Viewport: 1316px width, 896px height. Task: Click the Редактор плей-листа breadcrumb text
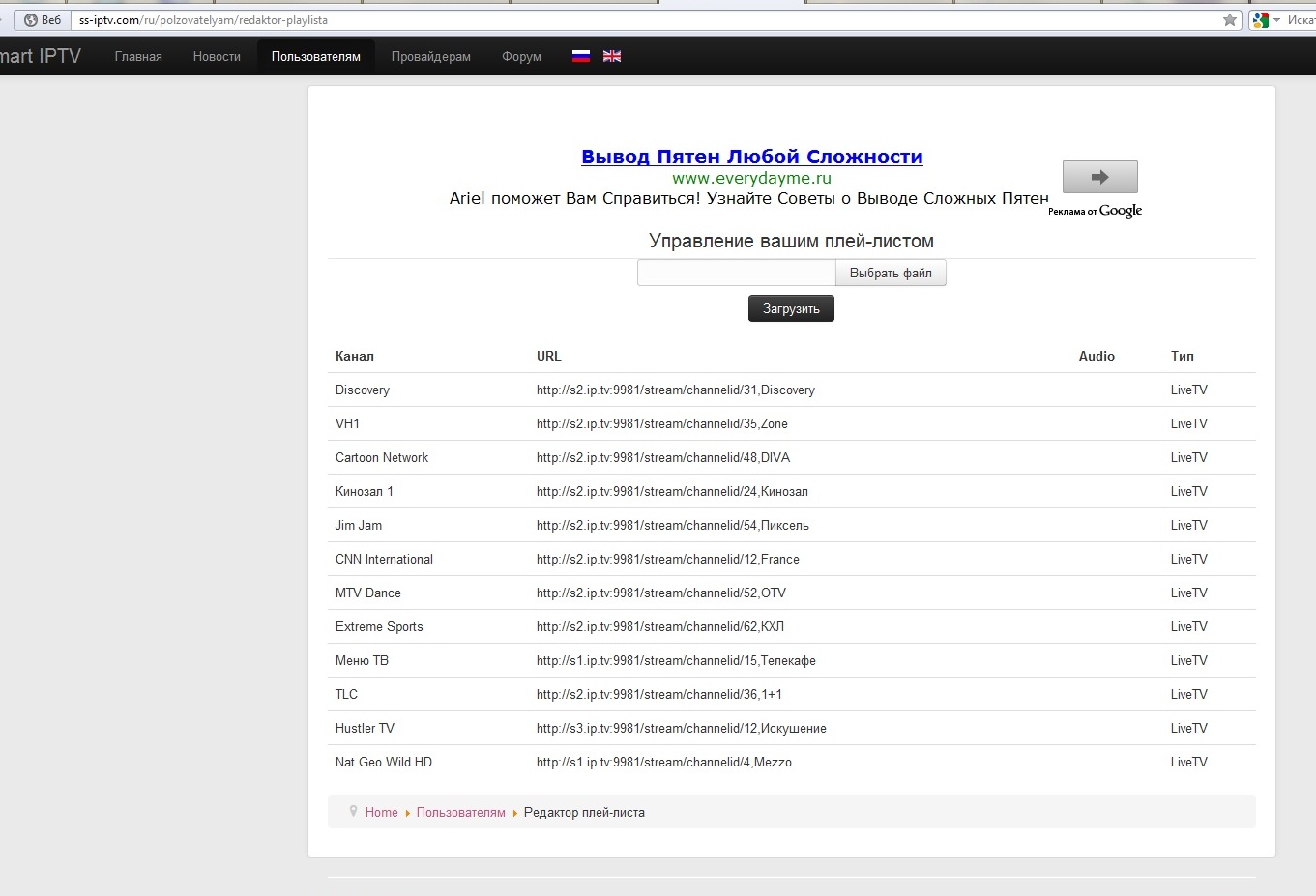tap(584, 813)
